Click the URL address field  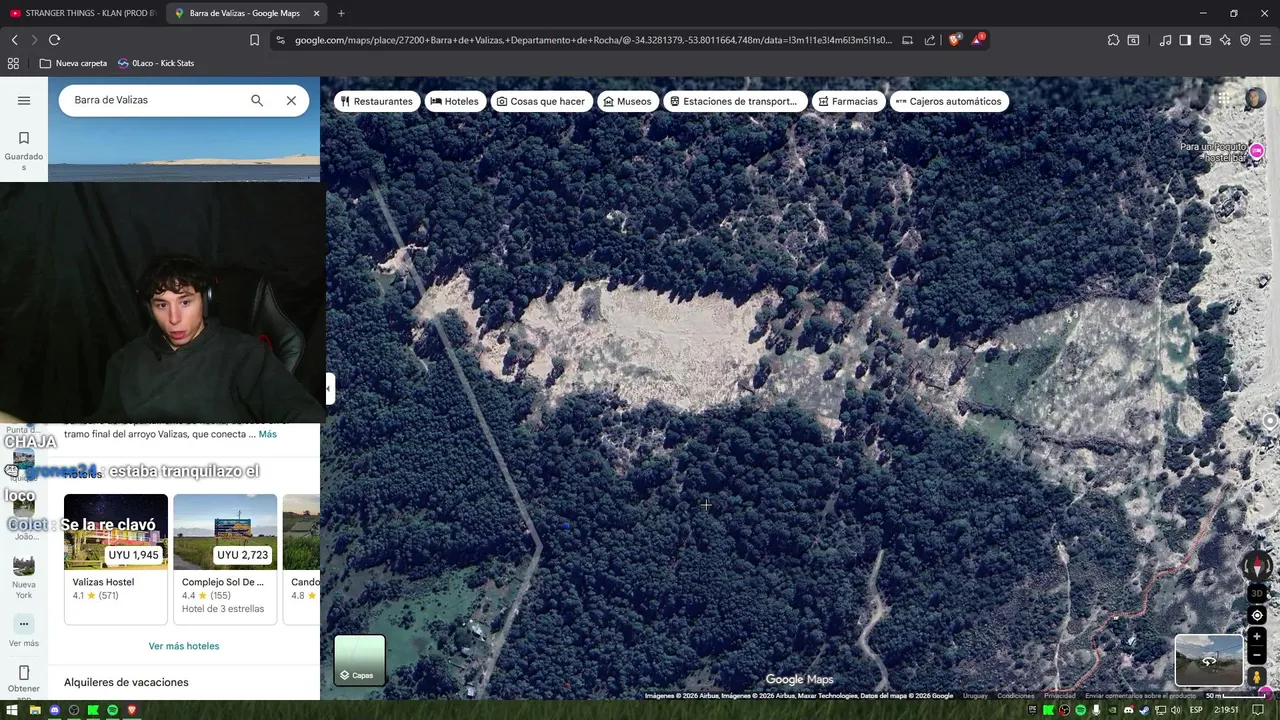point(592,40)
